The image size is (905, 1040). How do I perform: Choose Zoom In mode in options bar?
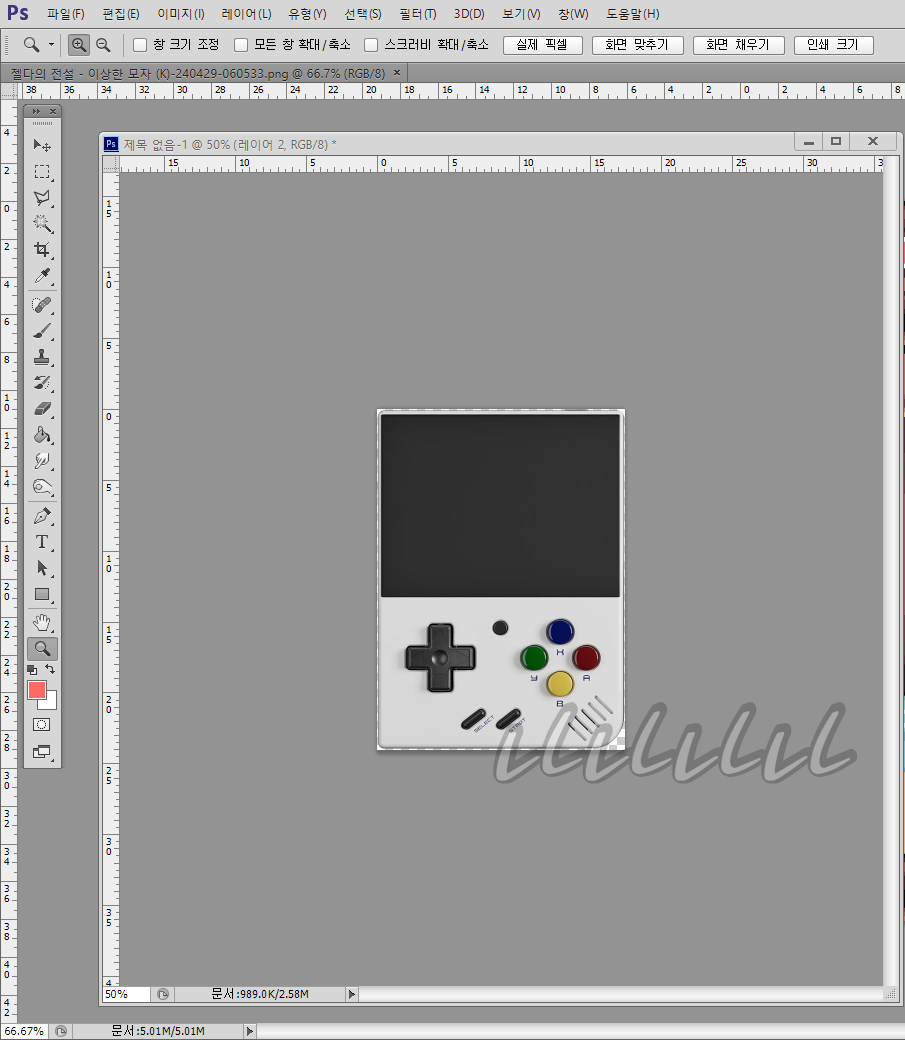79,44
